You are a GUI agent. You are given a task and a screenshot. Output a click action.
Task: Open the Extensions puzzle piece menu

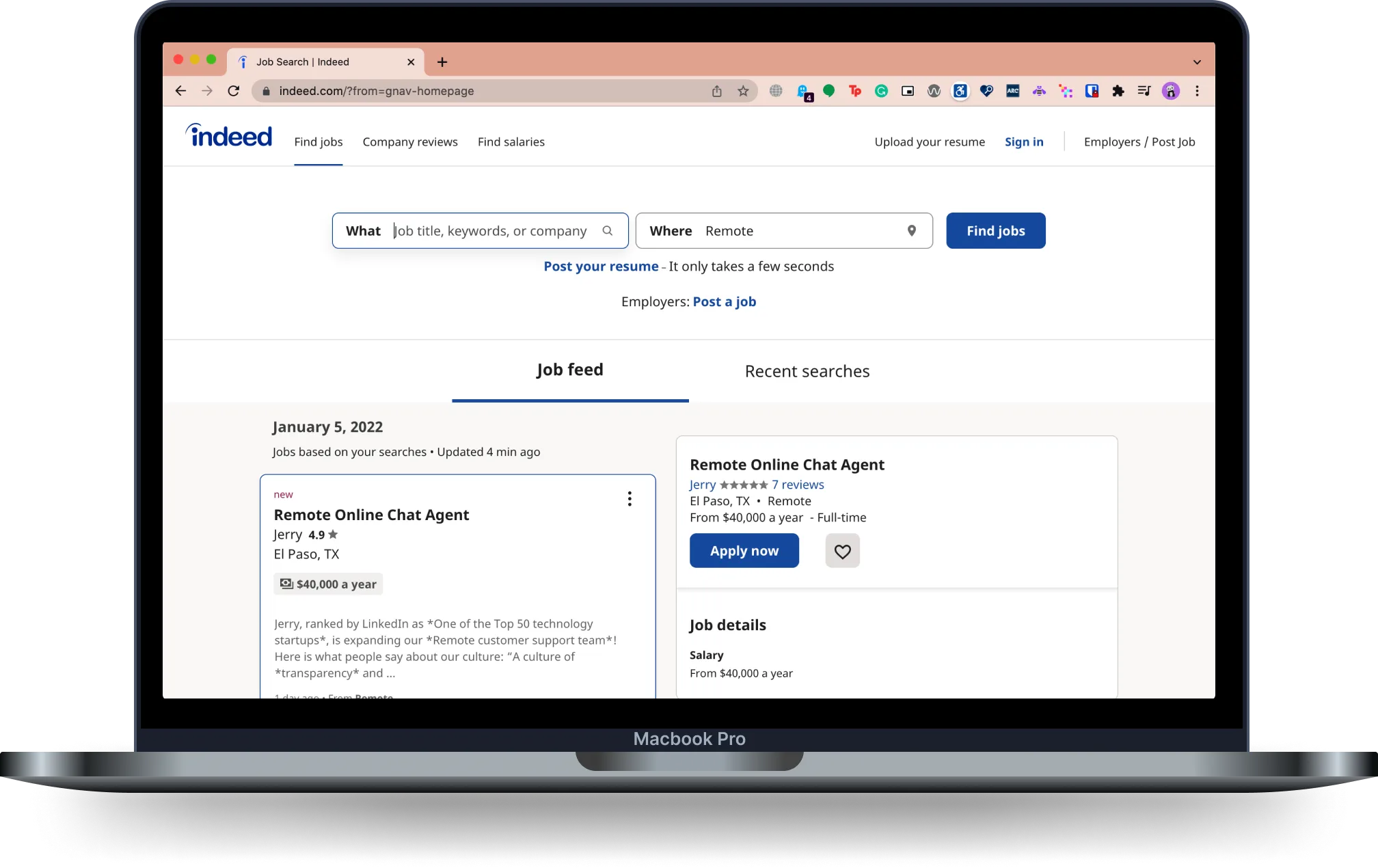tap(1118, 91)
